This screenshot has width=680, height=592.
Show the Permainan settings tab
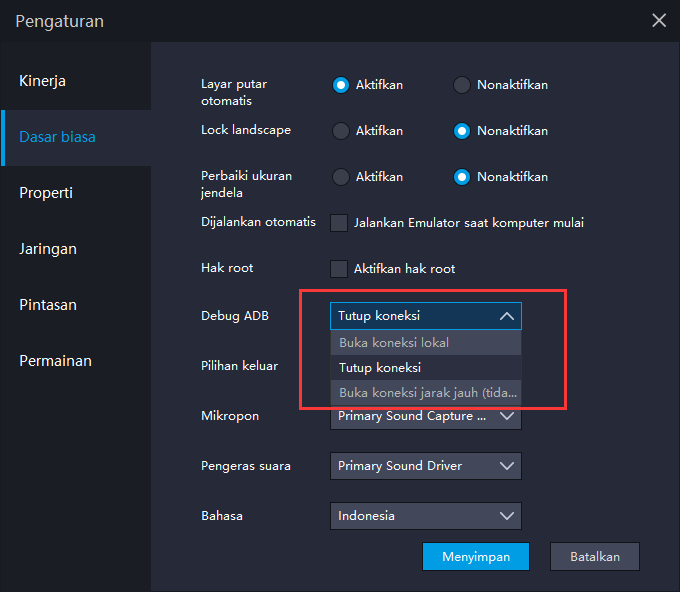(75, 361)
